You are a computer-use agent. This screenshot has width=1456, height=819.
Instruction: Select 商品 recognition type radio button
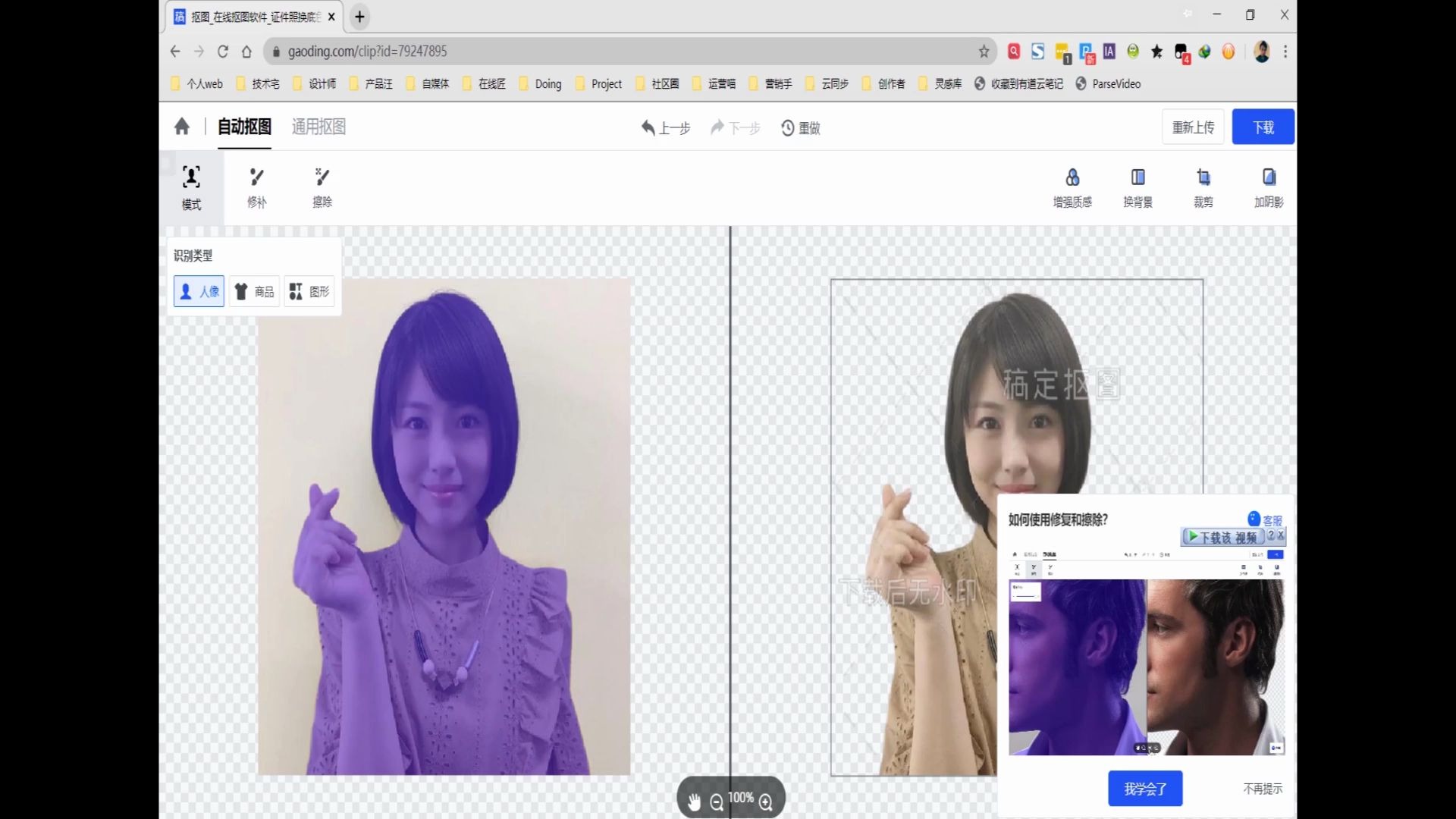coord(253,291)
